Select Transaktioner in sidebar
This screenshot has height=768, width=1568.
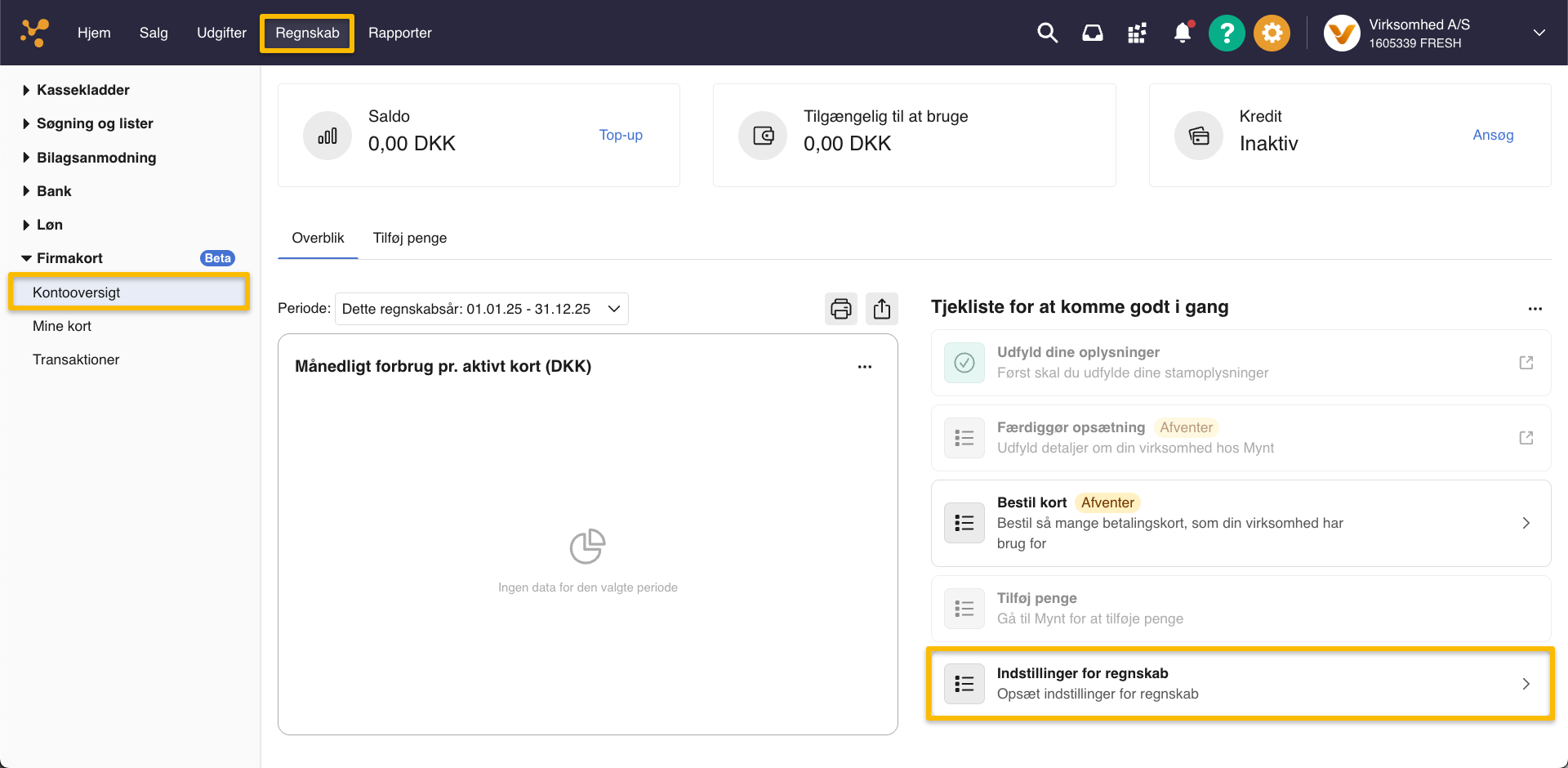pyautogui.click(x=76, y=359)
